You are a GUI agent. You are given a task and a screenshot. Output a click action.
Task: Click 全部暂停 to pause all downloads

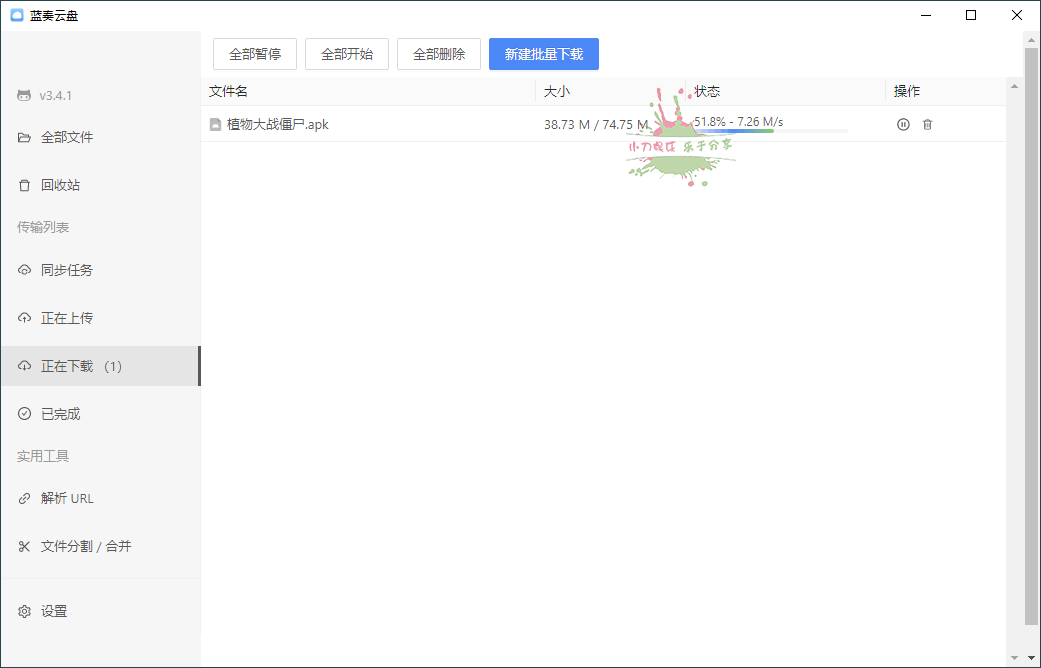(x=255, y=54)
